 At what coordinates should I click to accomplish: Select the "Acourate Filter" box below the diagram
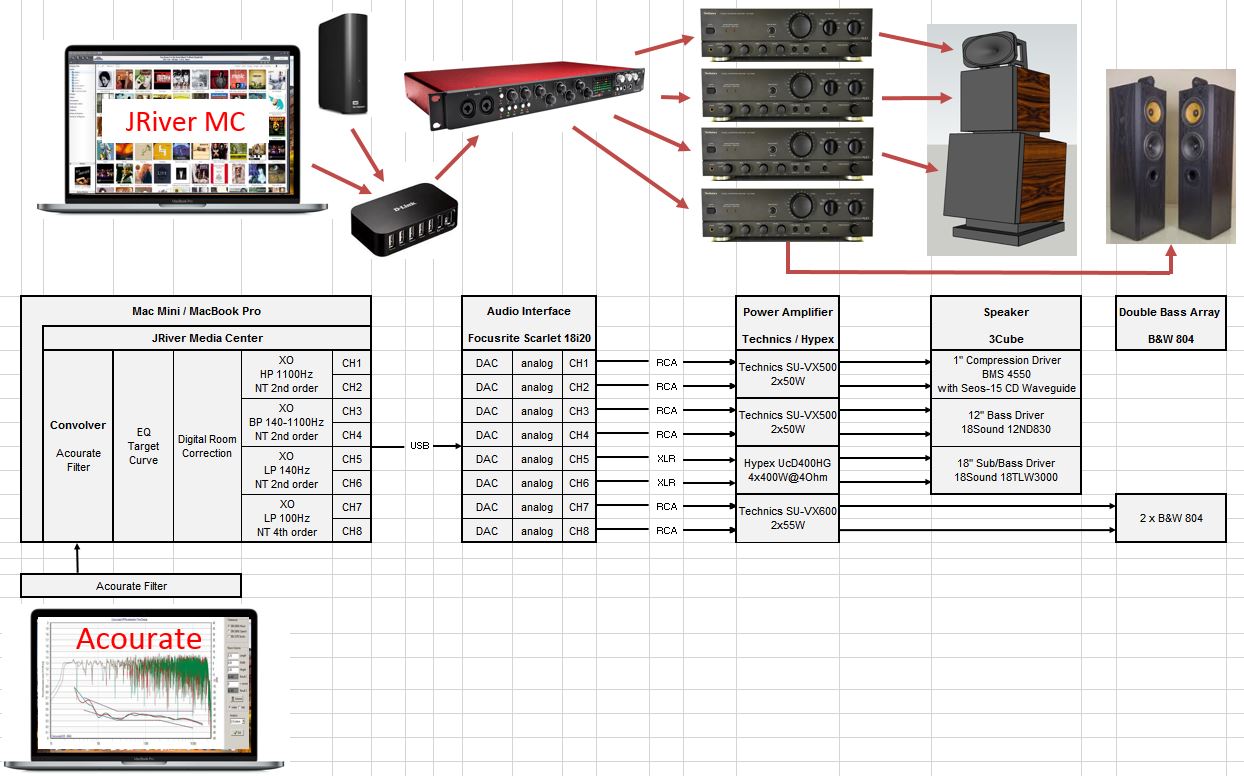[131, 585]
